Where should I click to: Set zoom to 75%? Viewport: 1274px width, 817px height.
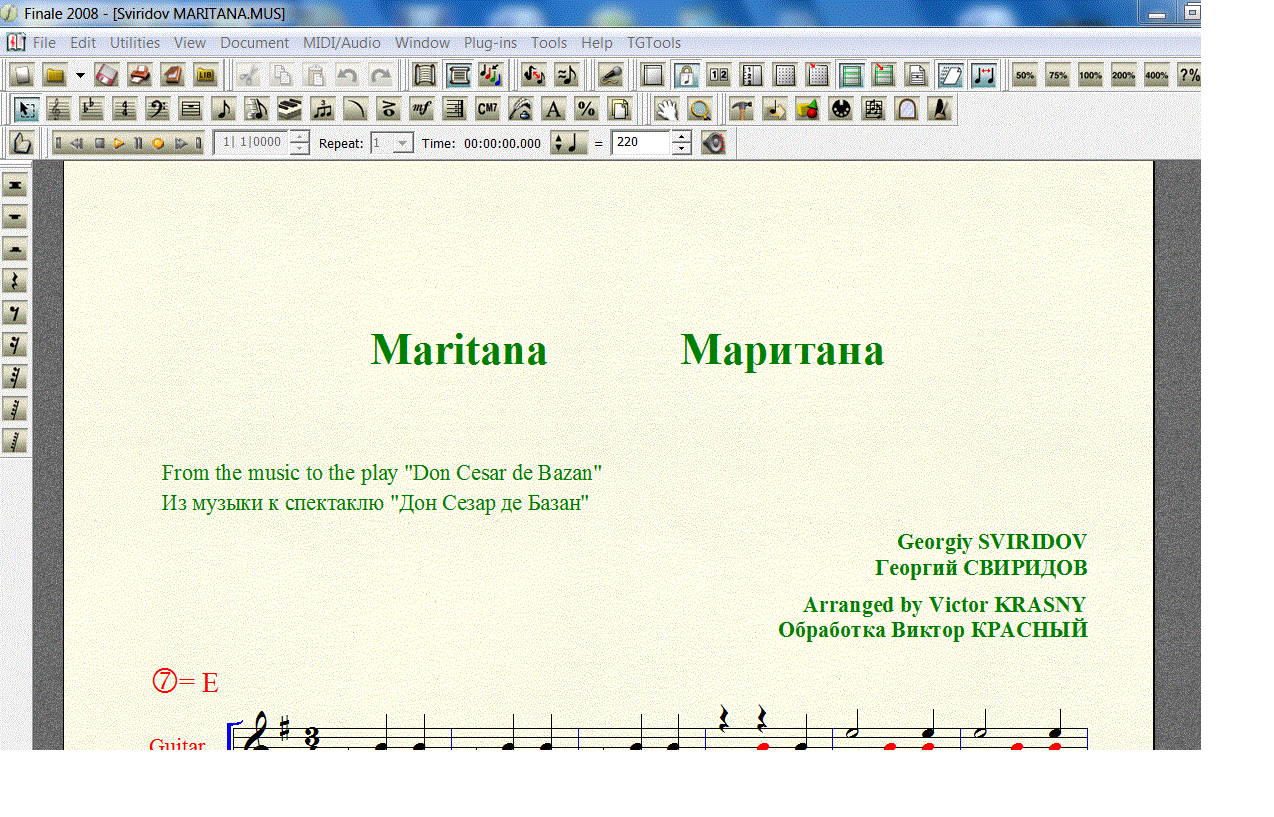[1058, 75]
